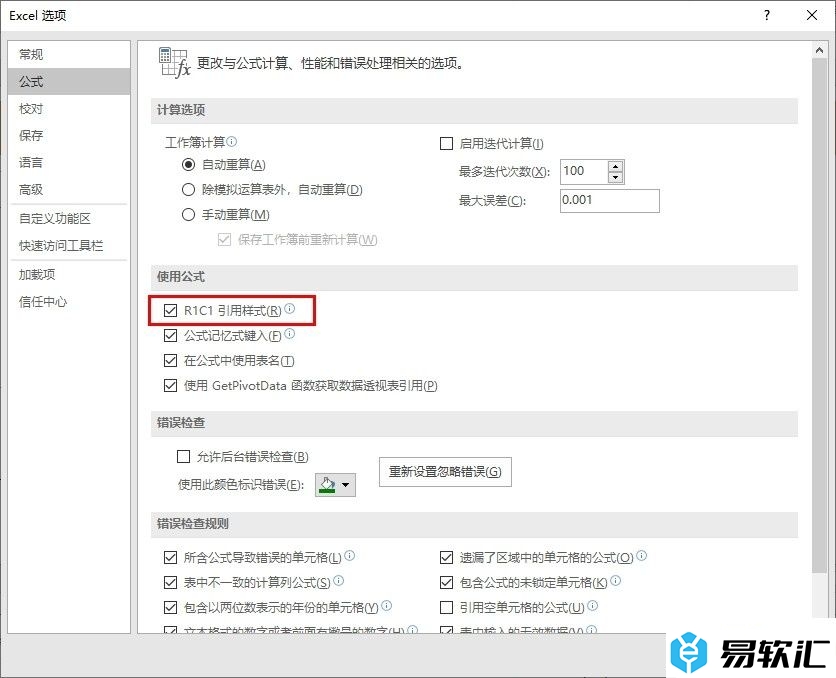Select 自动重算 radio button
This screenshot has width=836, height=678.
coord(188,165)
